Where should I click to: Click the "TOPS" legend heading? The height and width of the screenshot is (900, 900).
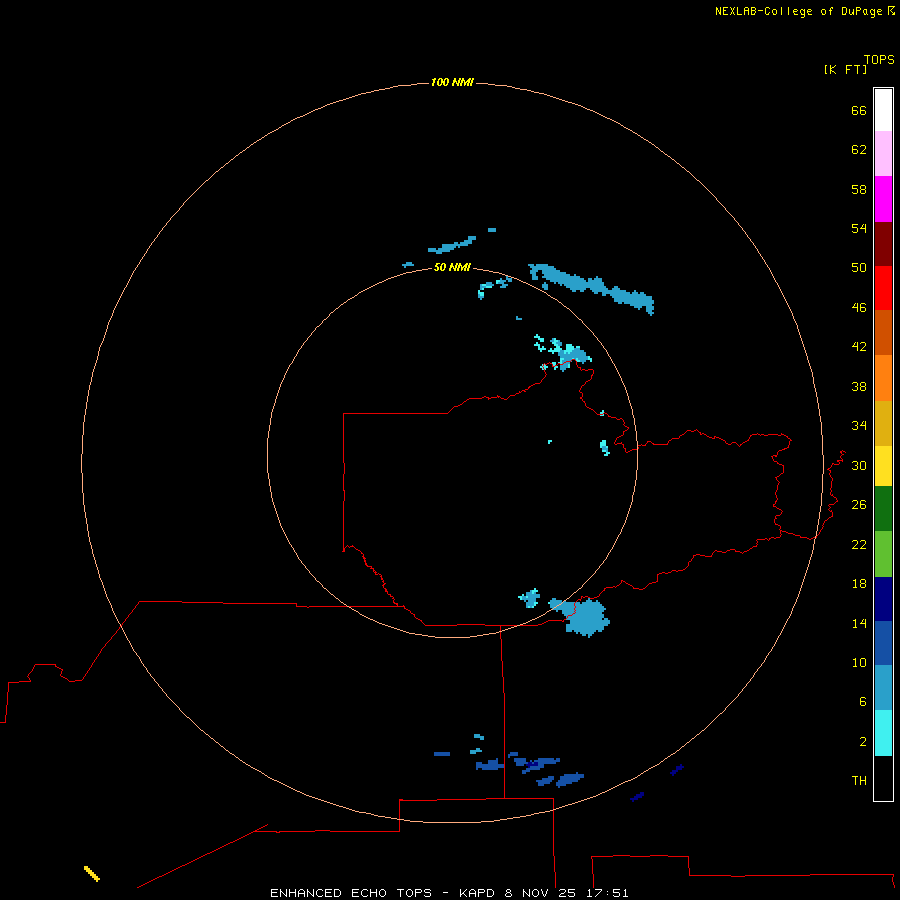[879, 59]
